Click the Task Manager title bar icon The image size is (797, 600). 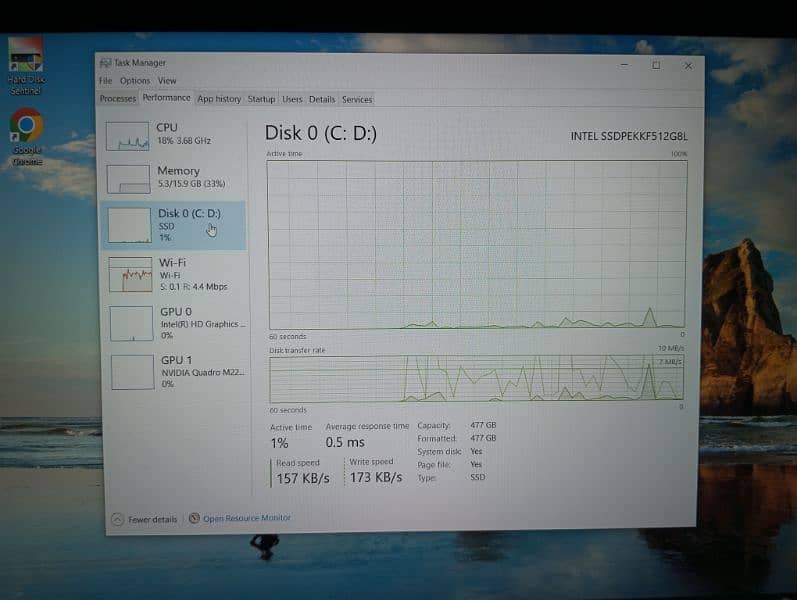tap(105, 63)
